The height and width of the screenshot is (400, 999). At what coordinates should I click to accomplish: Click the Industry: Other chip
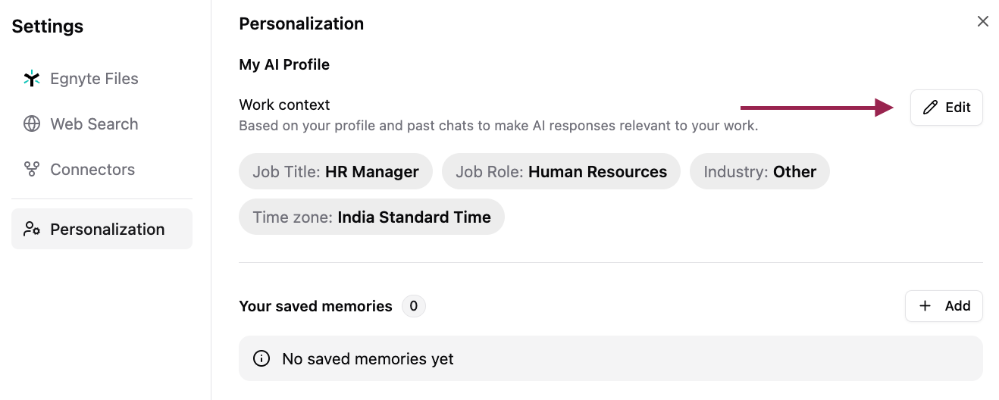point(759,171)
